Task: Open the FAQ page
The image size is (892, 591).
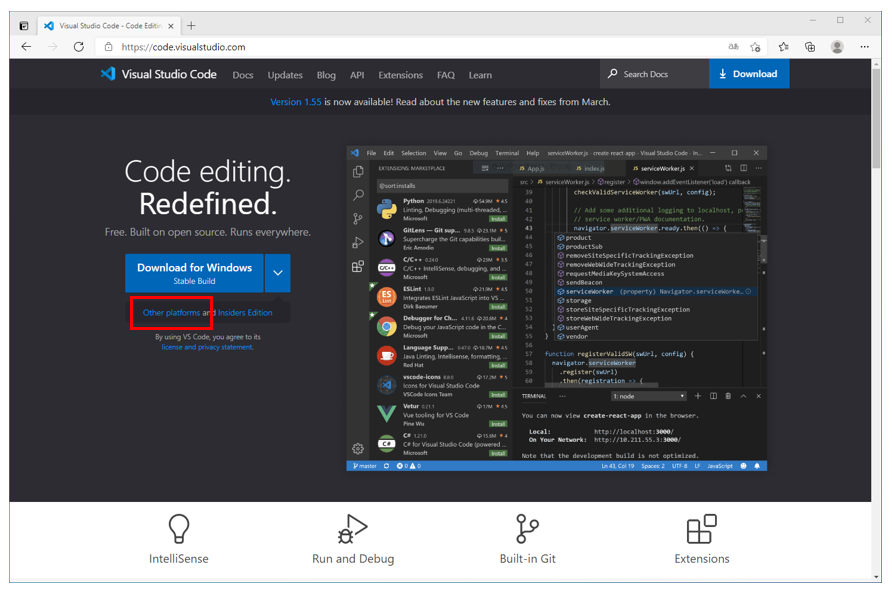Action: 446,75
